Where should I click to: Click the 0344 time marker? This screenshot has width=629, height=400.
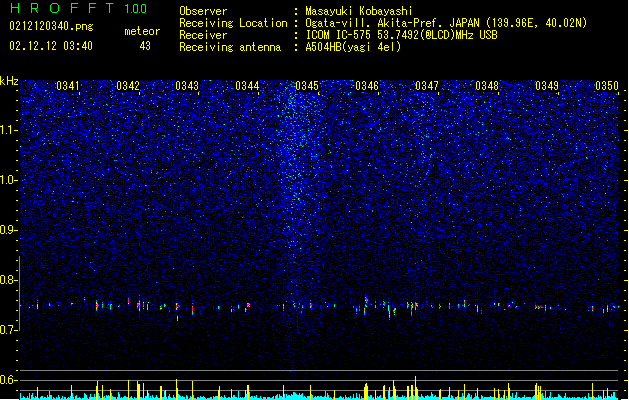point(247,86)
